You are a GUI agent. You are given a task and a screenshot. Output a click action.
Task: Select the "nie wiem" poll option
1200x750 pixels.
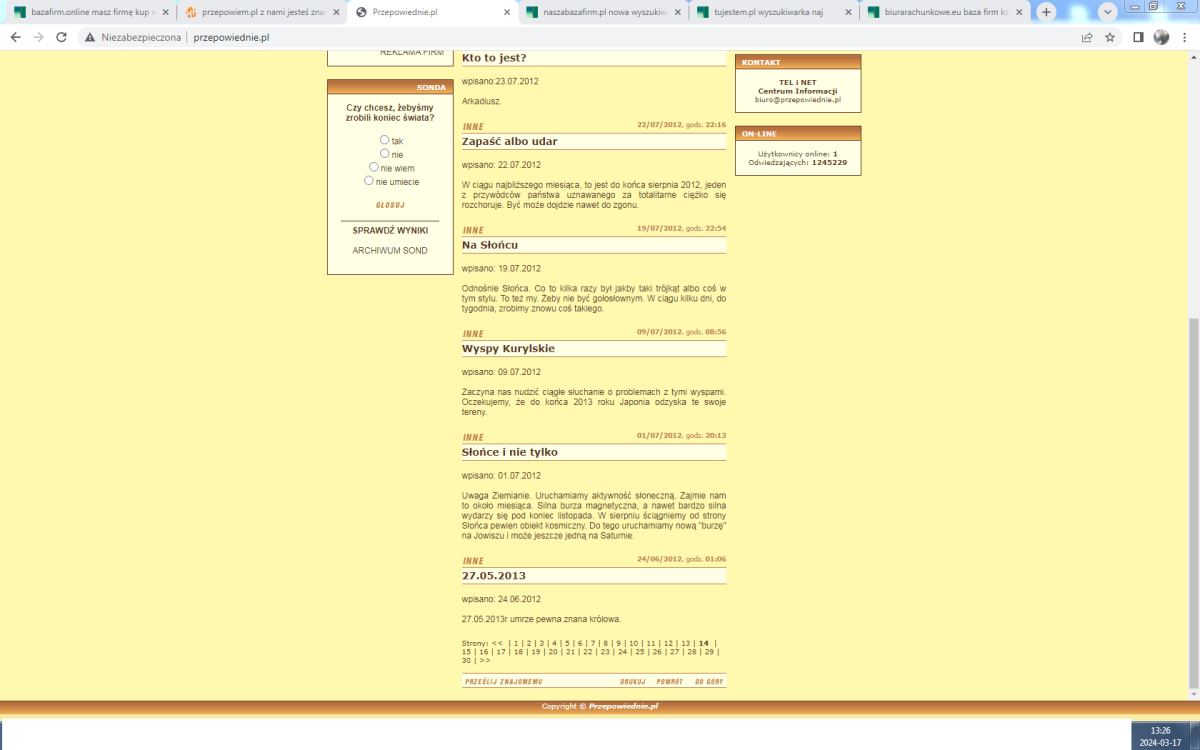coord(374,167)
